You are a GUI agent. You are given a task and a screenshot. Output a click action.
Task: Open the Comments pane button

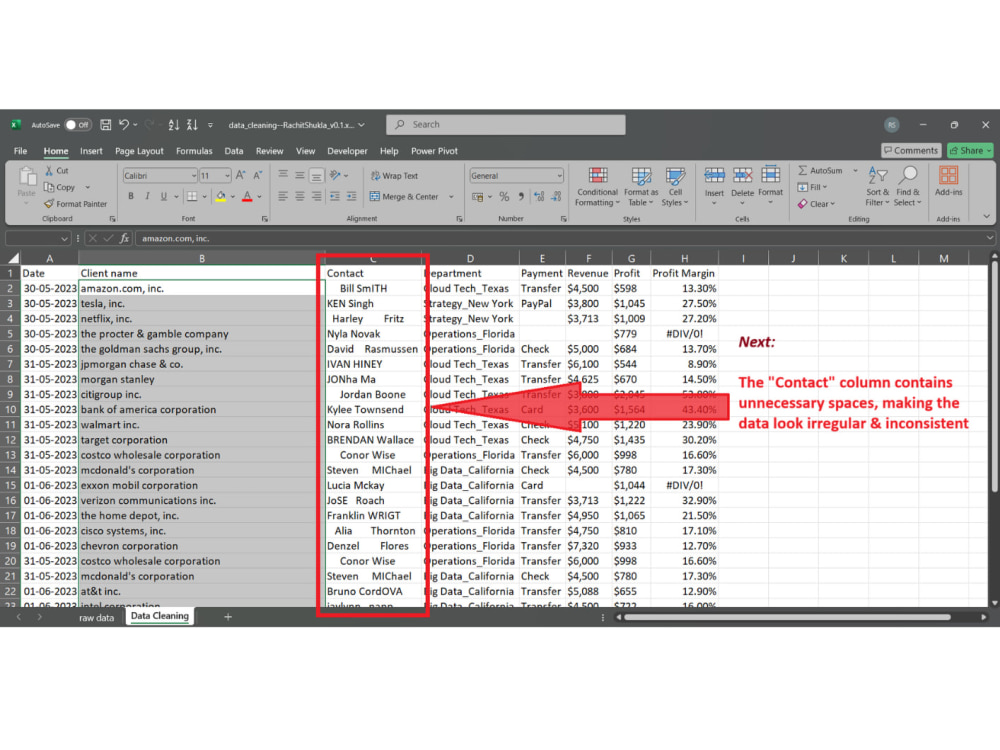[911, 151]
